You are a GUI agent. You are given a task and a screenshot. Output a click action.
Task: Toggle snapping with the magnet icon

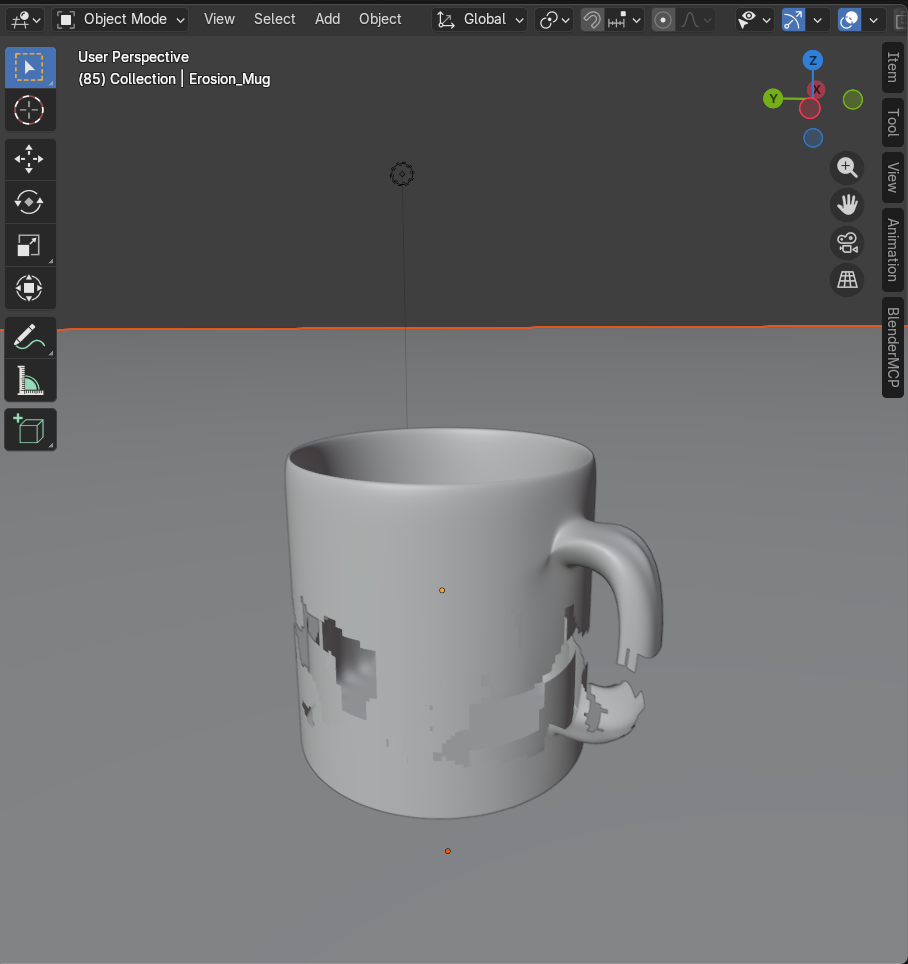(x=591, y=19)
